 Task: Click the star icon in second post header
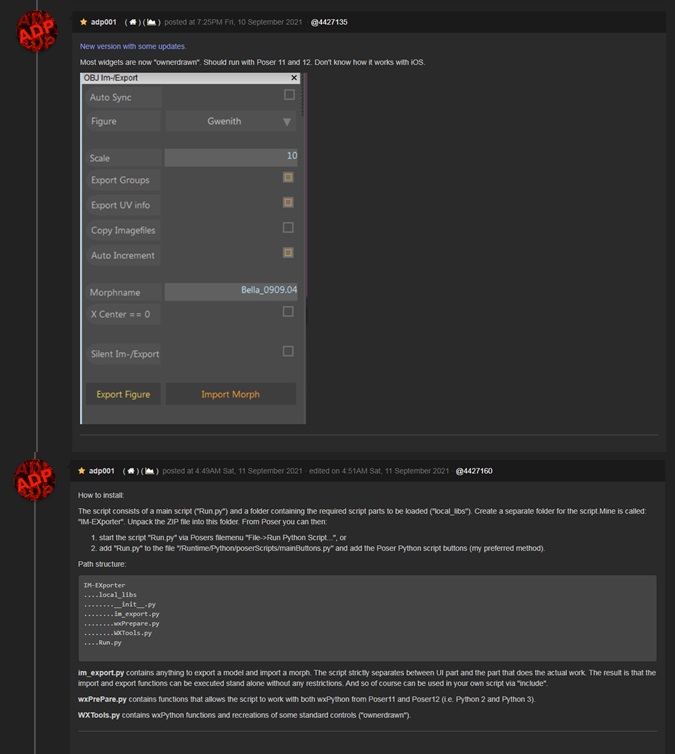(83, 471)
